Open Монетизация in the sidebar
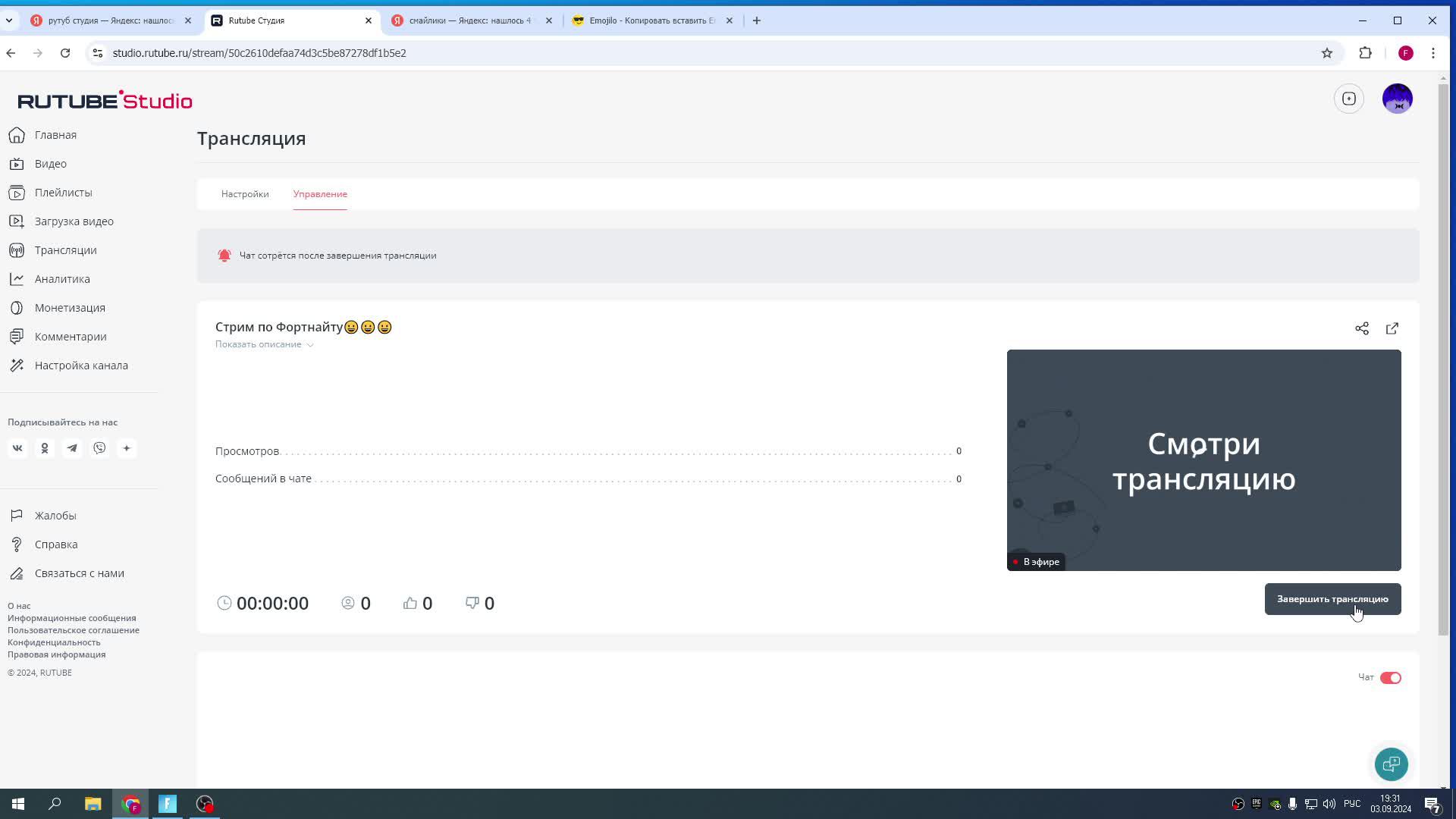The height and width of the screenshot is (819, 1456). click(x=70, y=308)
